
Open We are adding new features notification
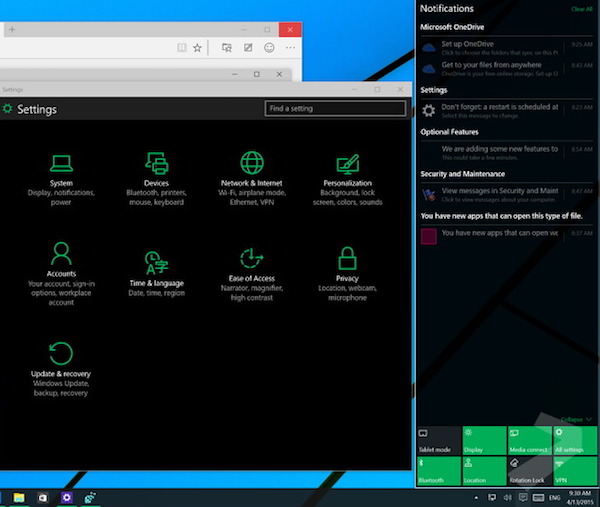point(507,152)
